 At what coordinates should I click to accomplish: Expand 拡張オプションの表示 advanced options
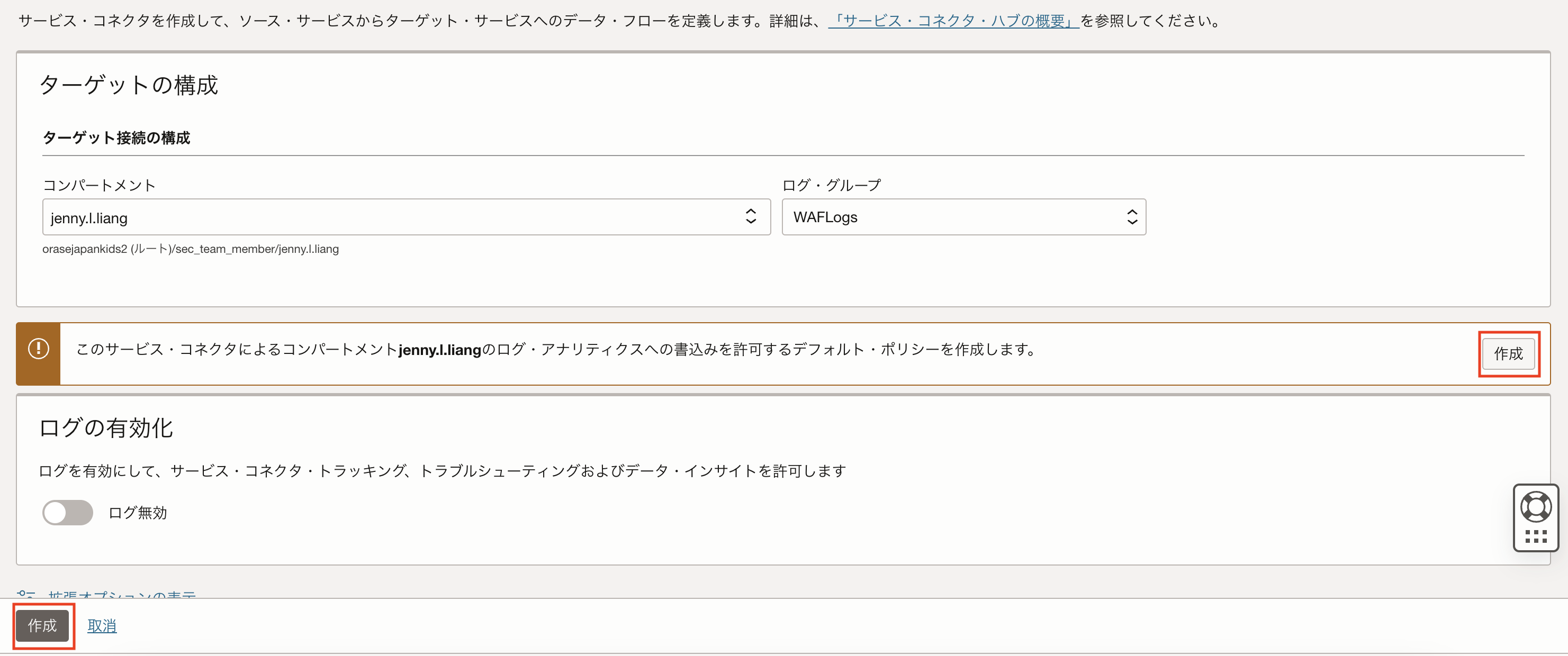[x=122, y=594]
